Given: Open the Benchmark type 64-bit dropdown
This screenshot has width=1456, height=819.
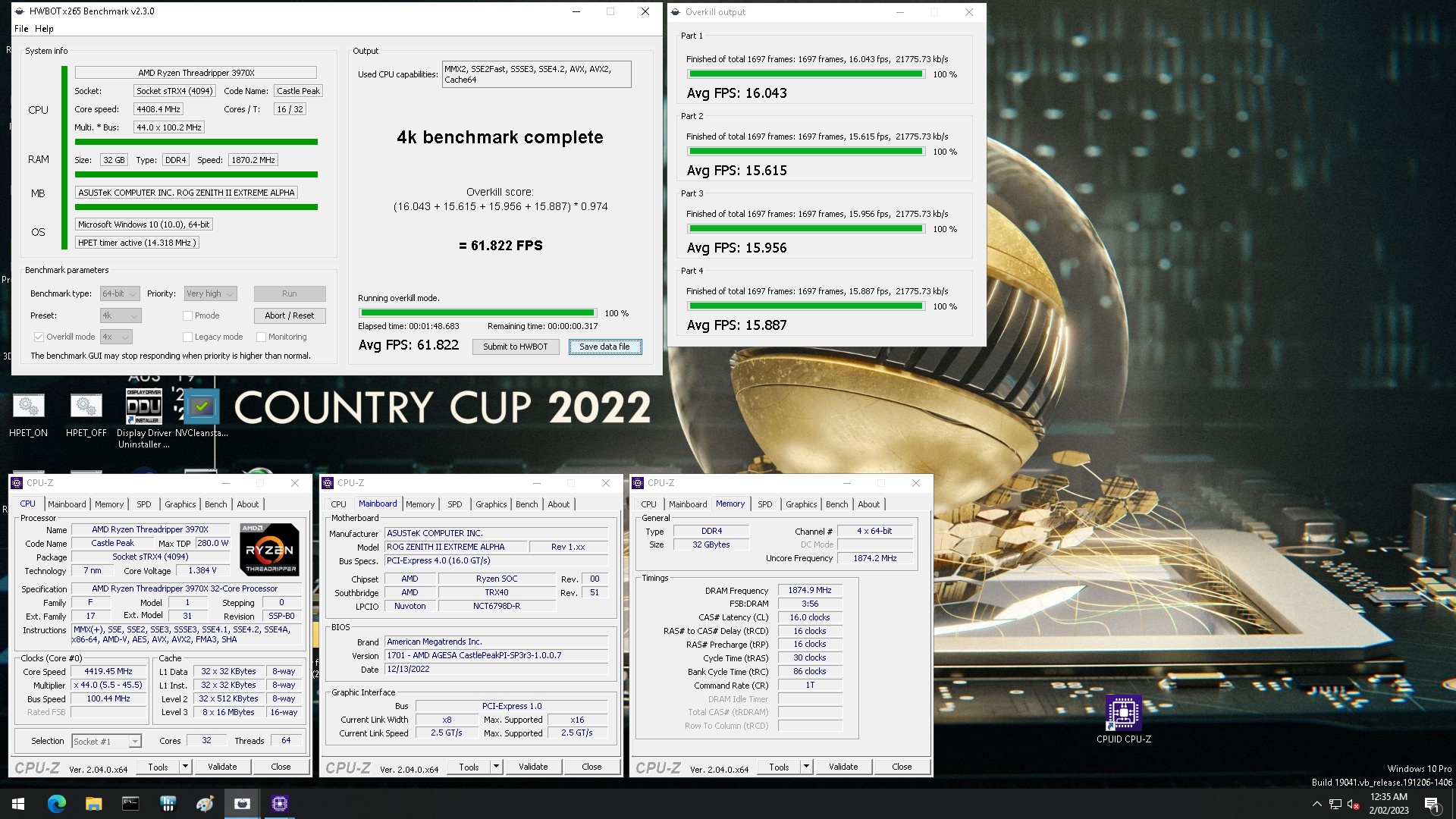Looking at the screenshot, I should coord(120,293).
